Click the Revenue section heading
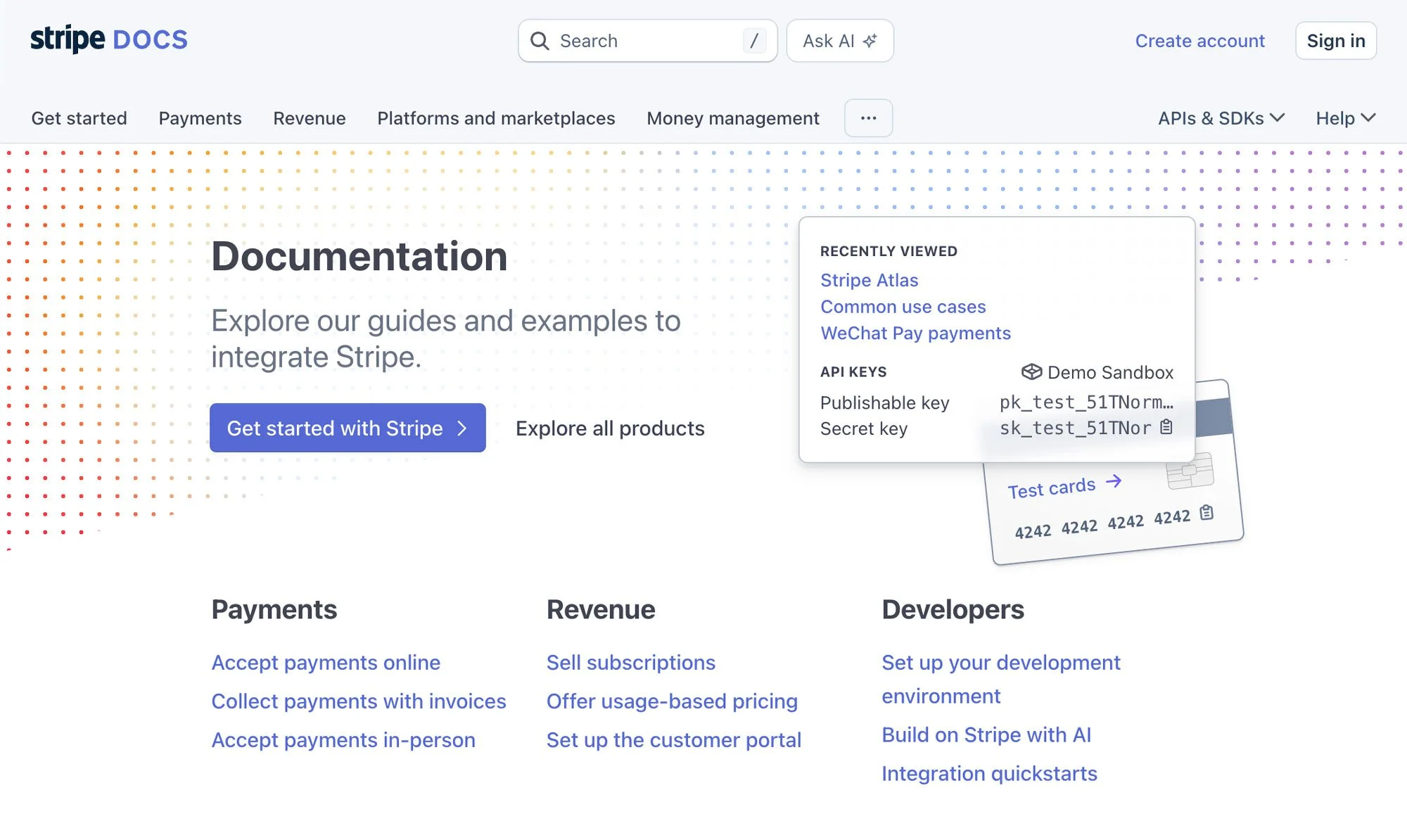Image resolution: width=1407 pixels, height=840 pixels. (x=601, y=609)
